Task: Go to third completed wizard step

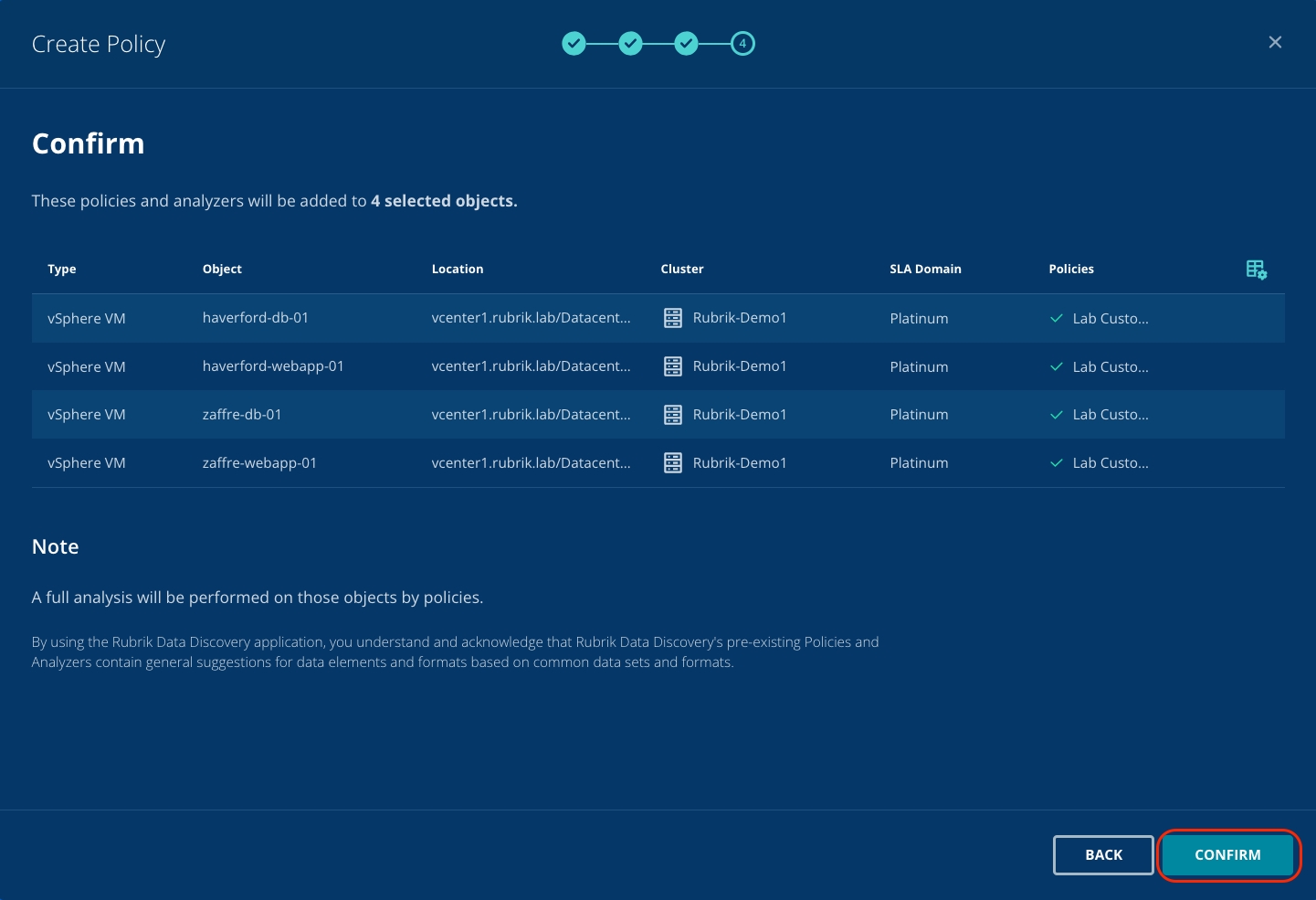Action: point(687,43)
